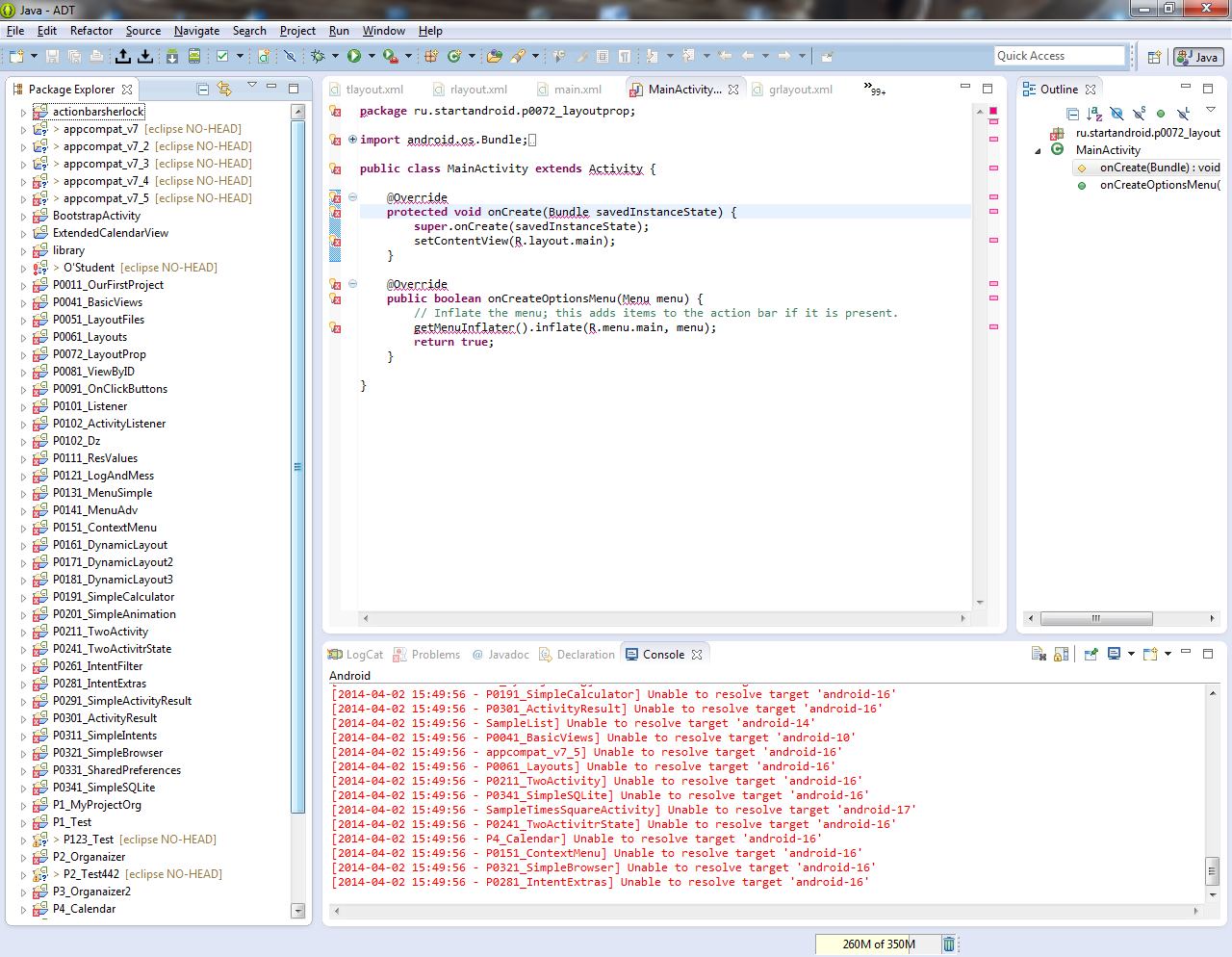
Task: Expand the actionbarsherlock project
Action: (x=24, y=112)
